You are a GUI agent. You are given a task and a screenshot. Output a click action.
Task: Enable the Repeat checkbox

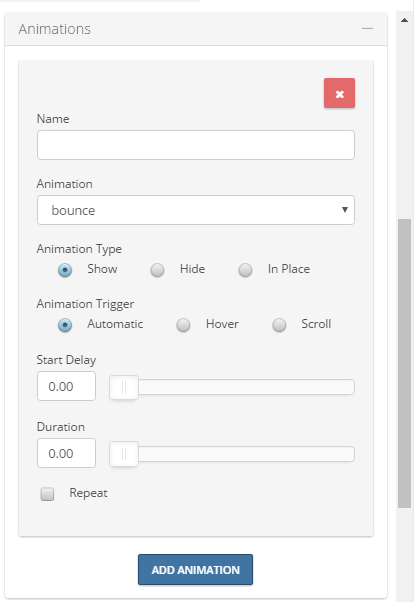(47, 494)
